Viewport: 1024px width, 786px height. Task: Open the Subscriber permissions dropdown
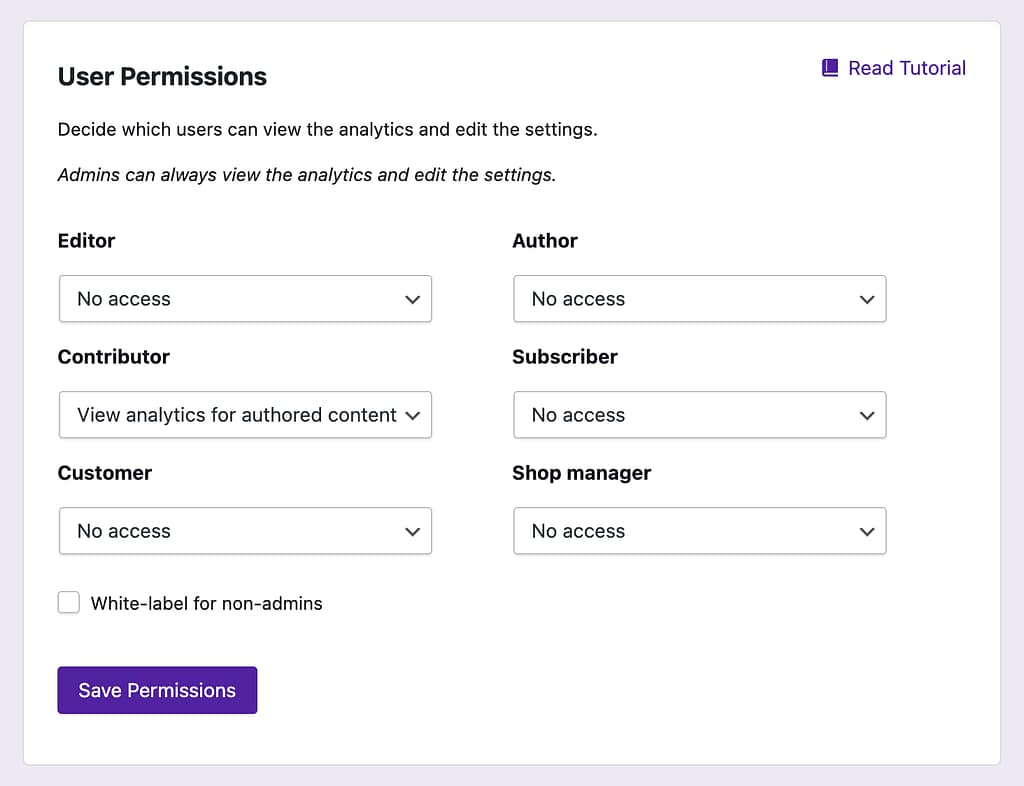coord(700,414)
